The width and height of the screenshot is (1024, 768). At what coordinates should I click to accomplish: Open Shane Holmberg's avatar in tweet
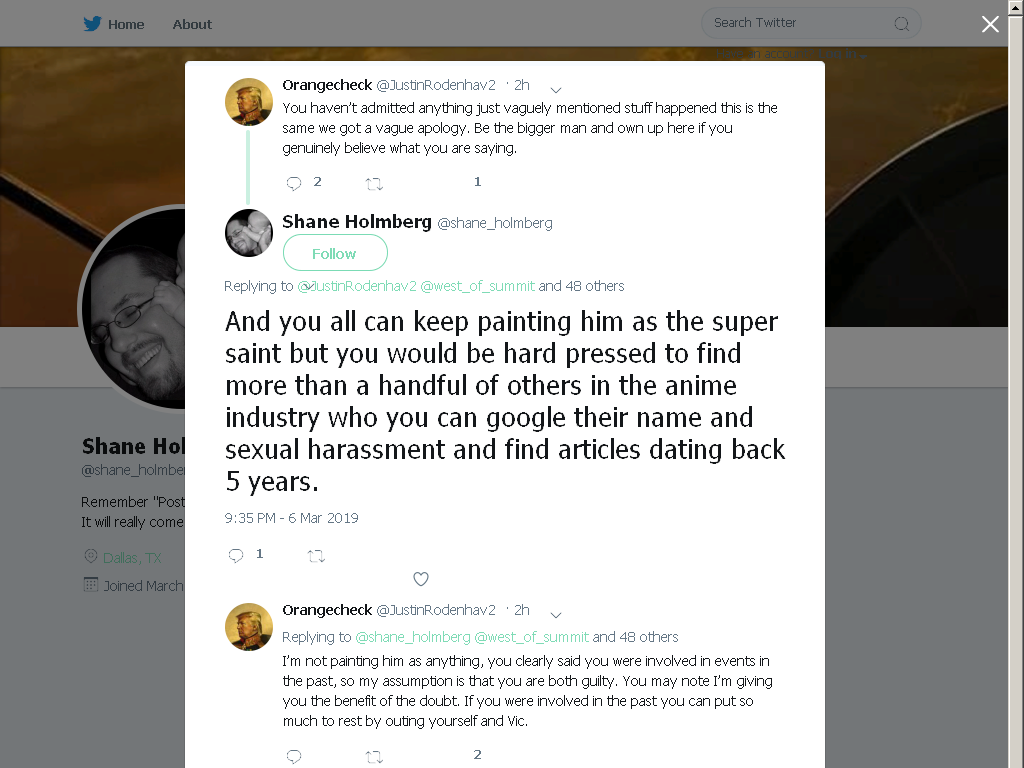(x=249, y=232)
